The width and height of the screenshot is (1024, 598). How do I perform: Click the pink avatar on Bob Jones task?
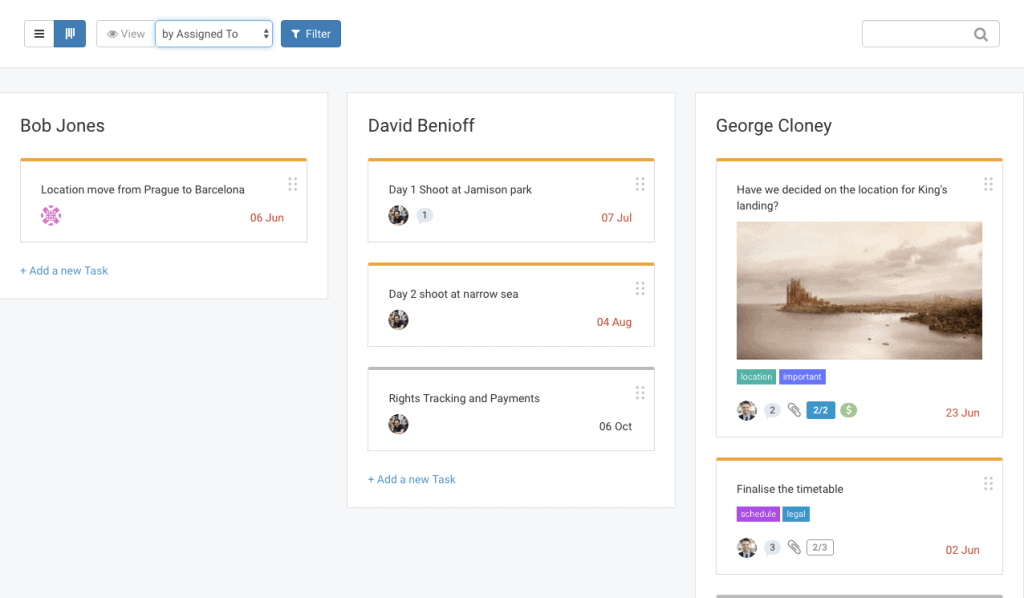pyautogui.click(x=51, y=216)
